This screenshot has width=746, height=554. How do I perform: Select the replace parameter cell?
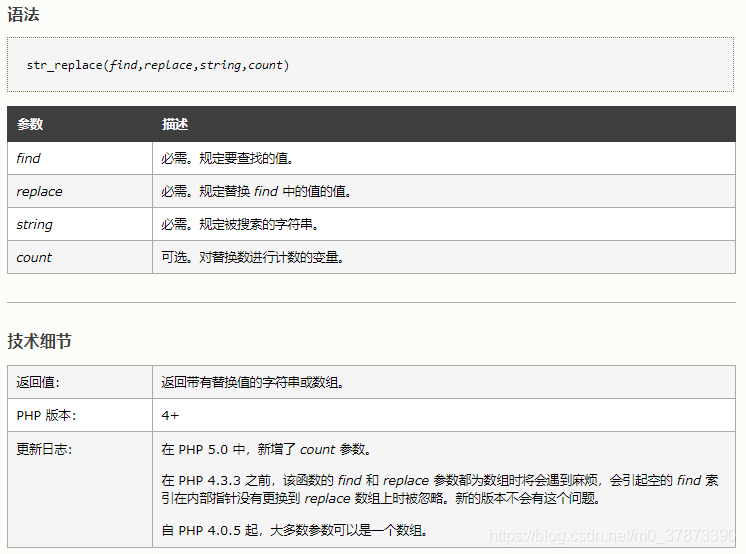[x=80, y=191]
